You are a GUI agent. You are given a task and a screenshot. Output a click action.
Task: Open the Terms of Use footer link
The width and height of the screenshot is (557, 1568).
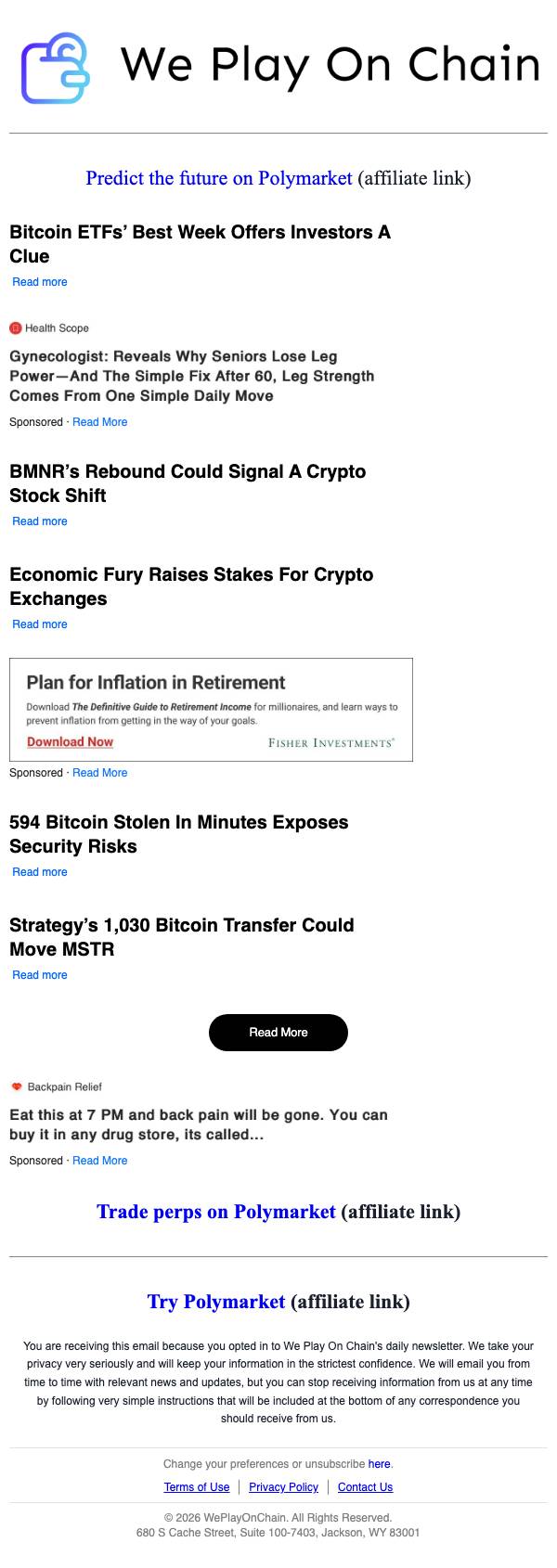pos(197,1487)
